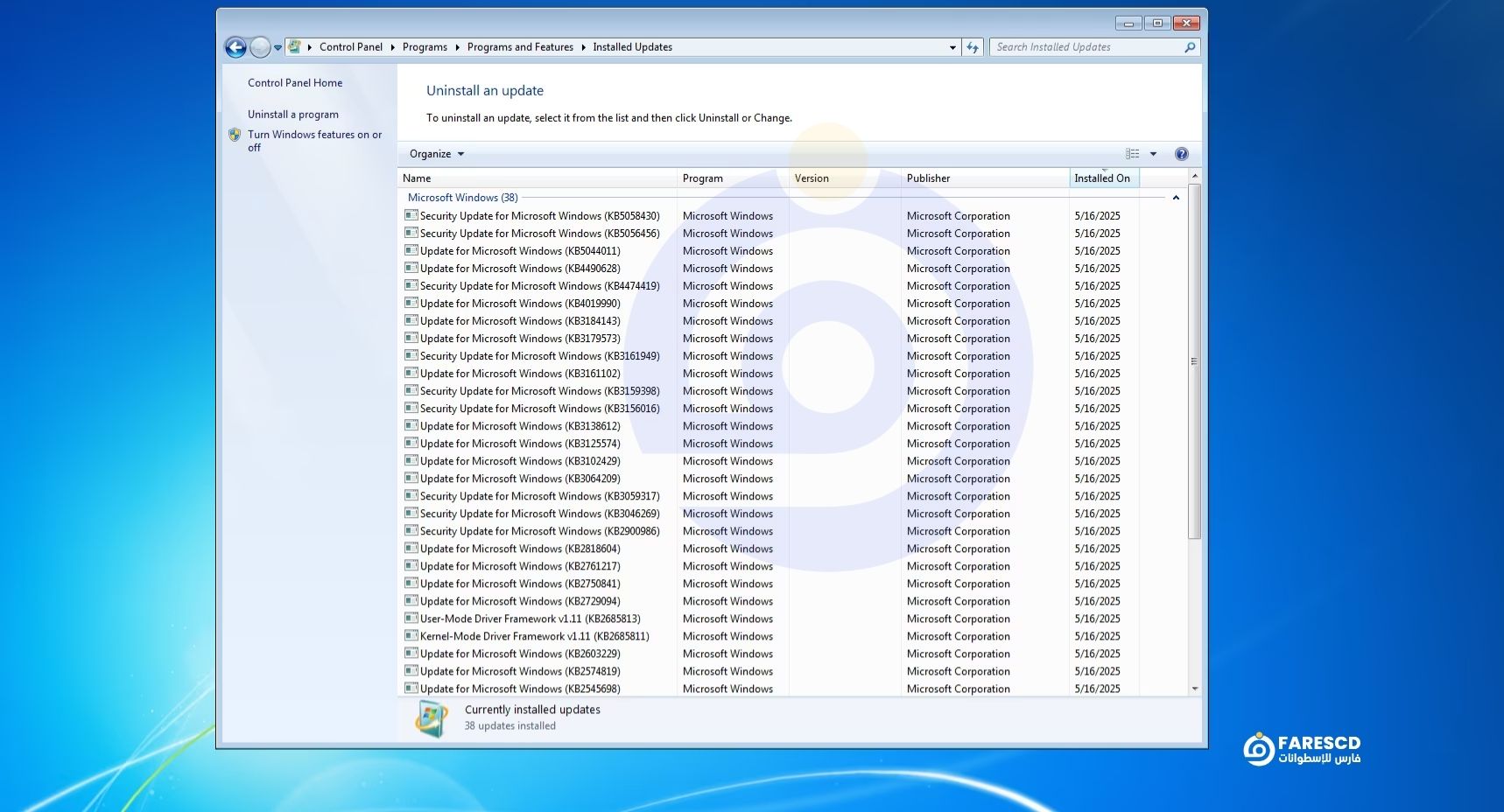Open Uninstall a program link
The height and width of the screenshot is (812, 1504).
[x=293, y=115]
